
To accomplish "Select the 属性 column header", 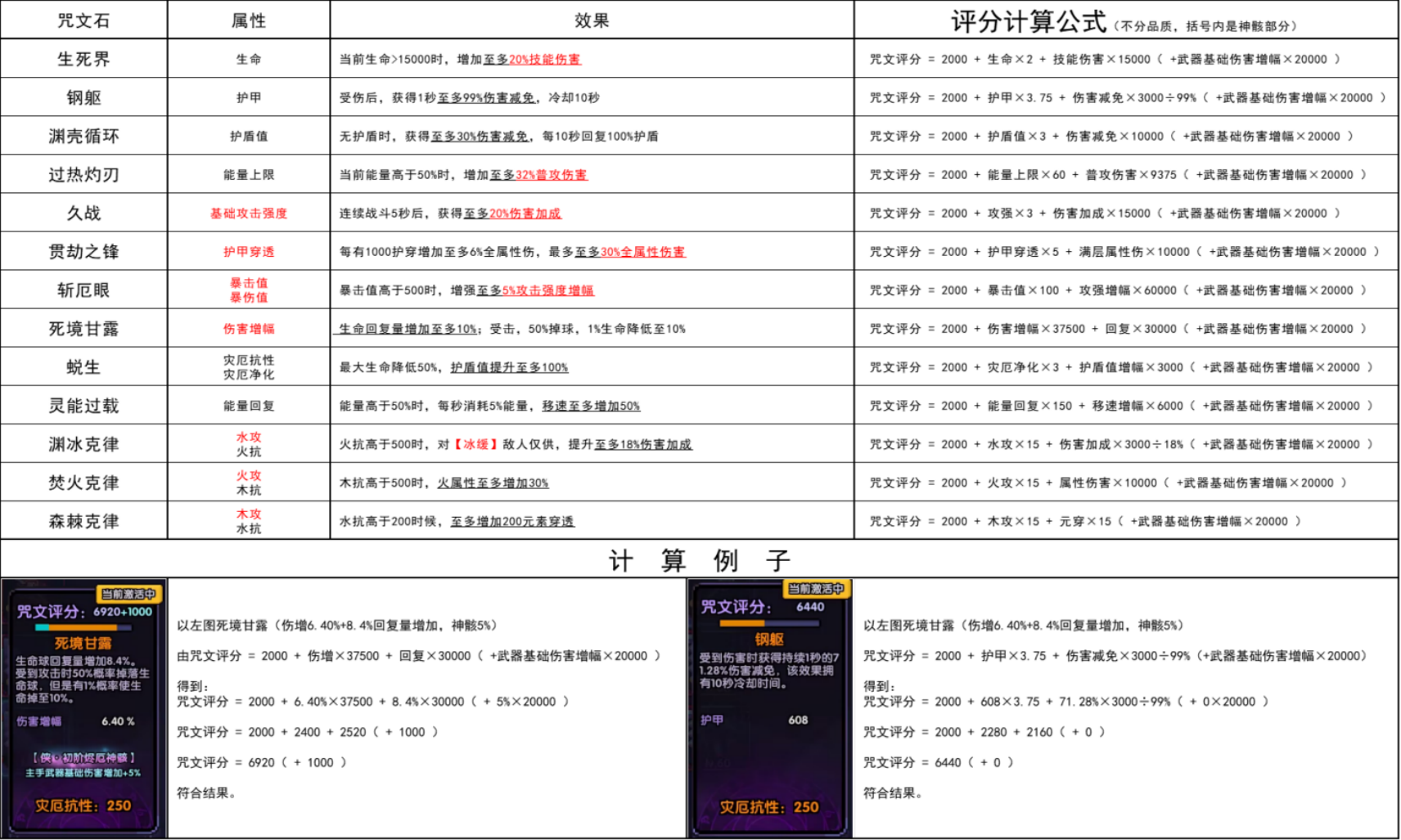I will point(249,20).
